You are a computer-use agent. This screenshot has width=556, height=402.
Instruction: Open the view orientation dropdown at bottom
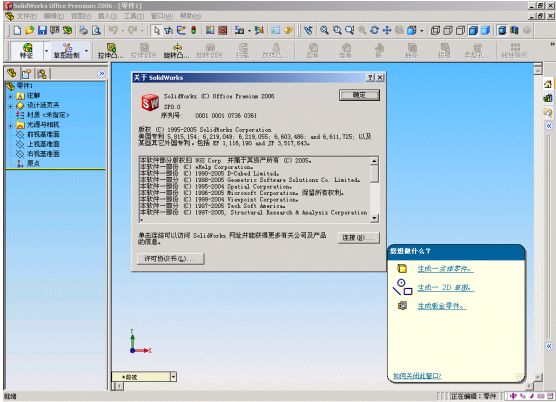173,377
